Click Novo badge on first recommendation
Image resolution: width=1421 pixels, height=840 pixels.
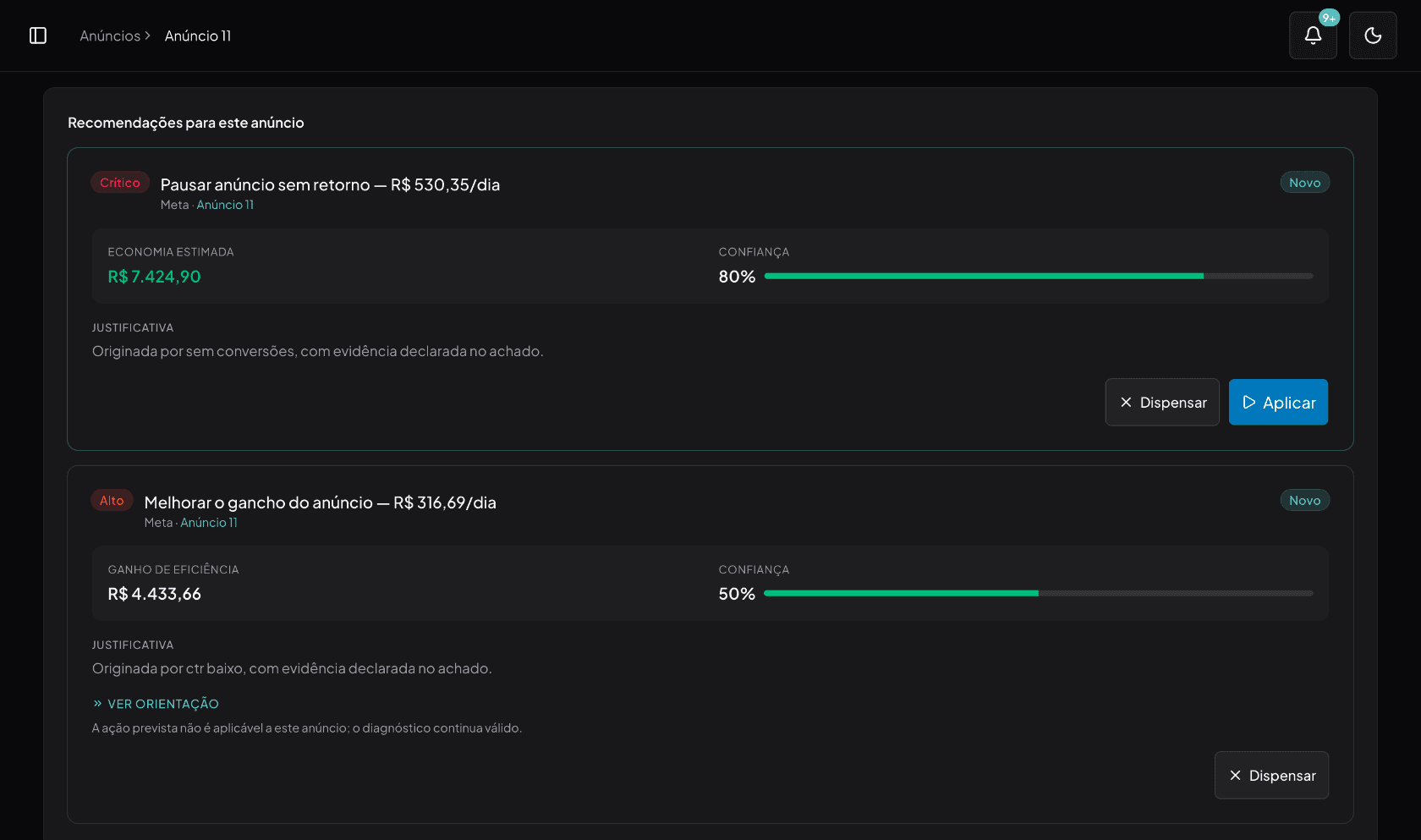point(1304,183)
